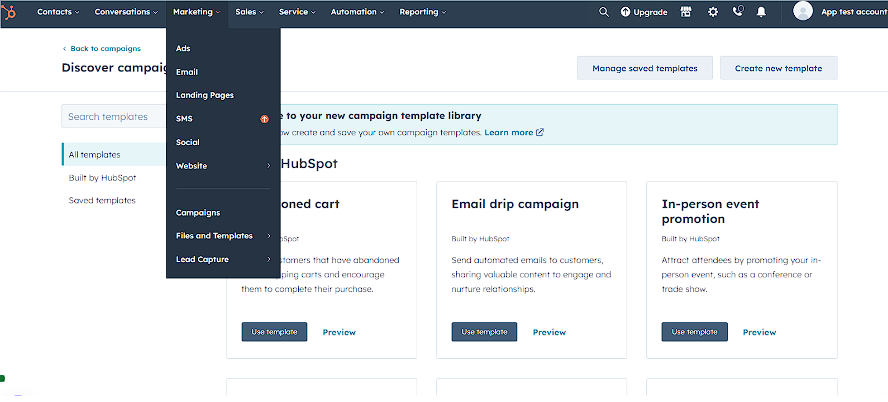Open the Settings gear icon
Image resolution: width=888 pixels, height=402 pixels.
tap(713, 12)
